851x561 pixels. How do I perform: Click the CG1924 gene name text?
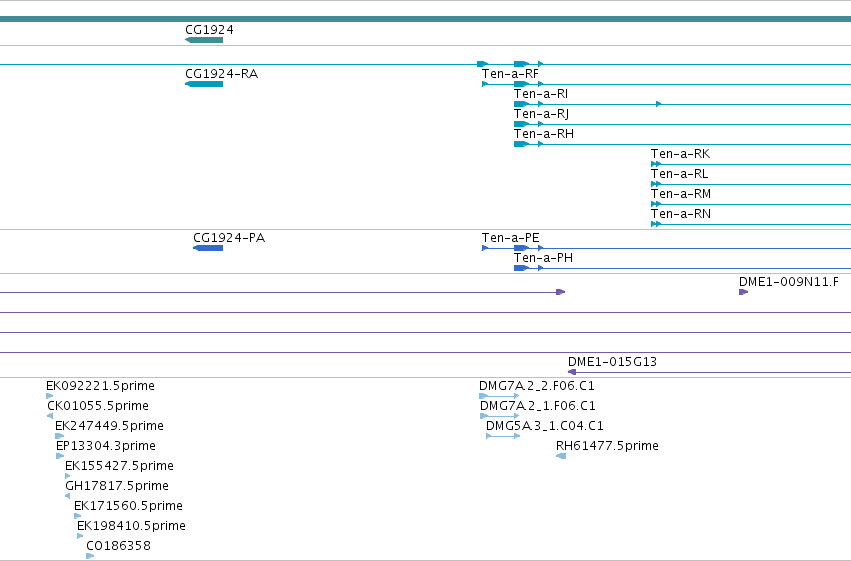[x=209, y=30]
